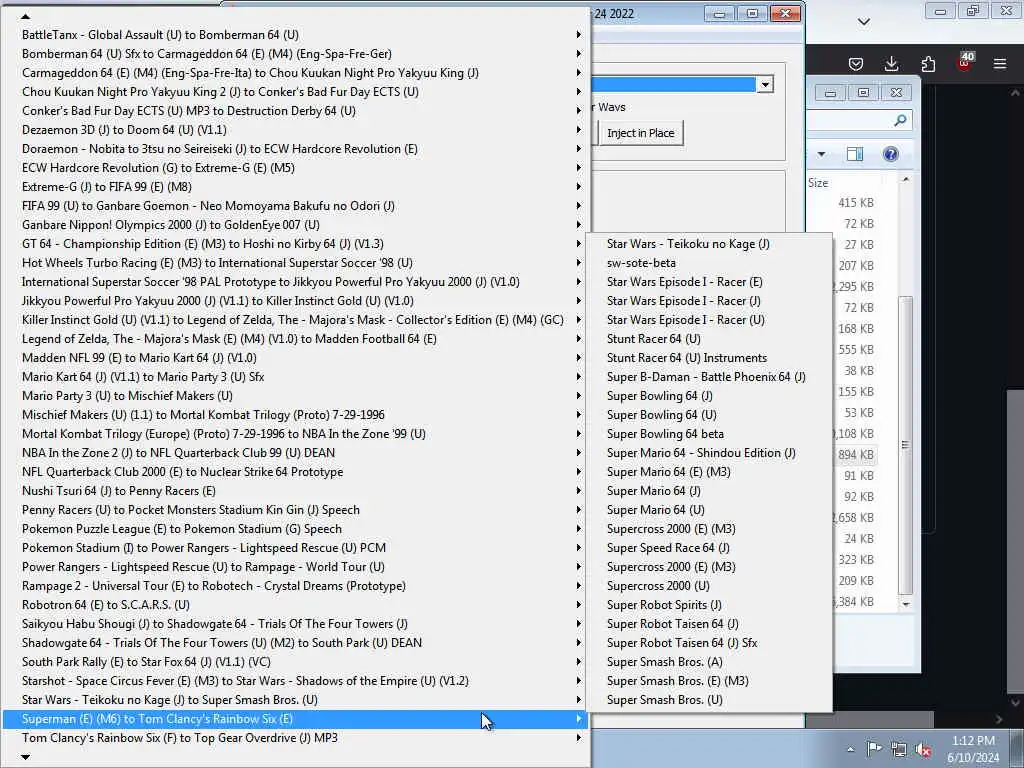Click the Explorer search magnifier icon
Viewport: 1024px width, 768px height.
pyautogui.click(x=900, y=120)
